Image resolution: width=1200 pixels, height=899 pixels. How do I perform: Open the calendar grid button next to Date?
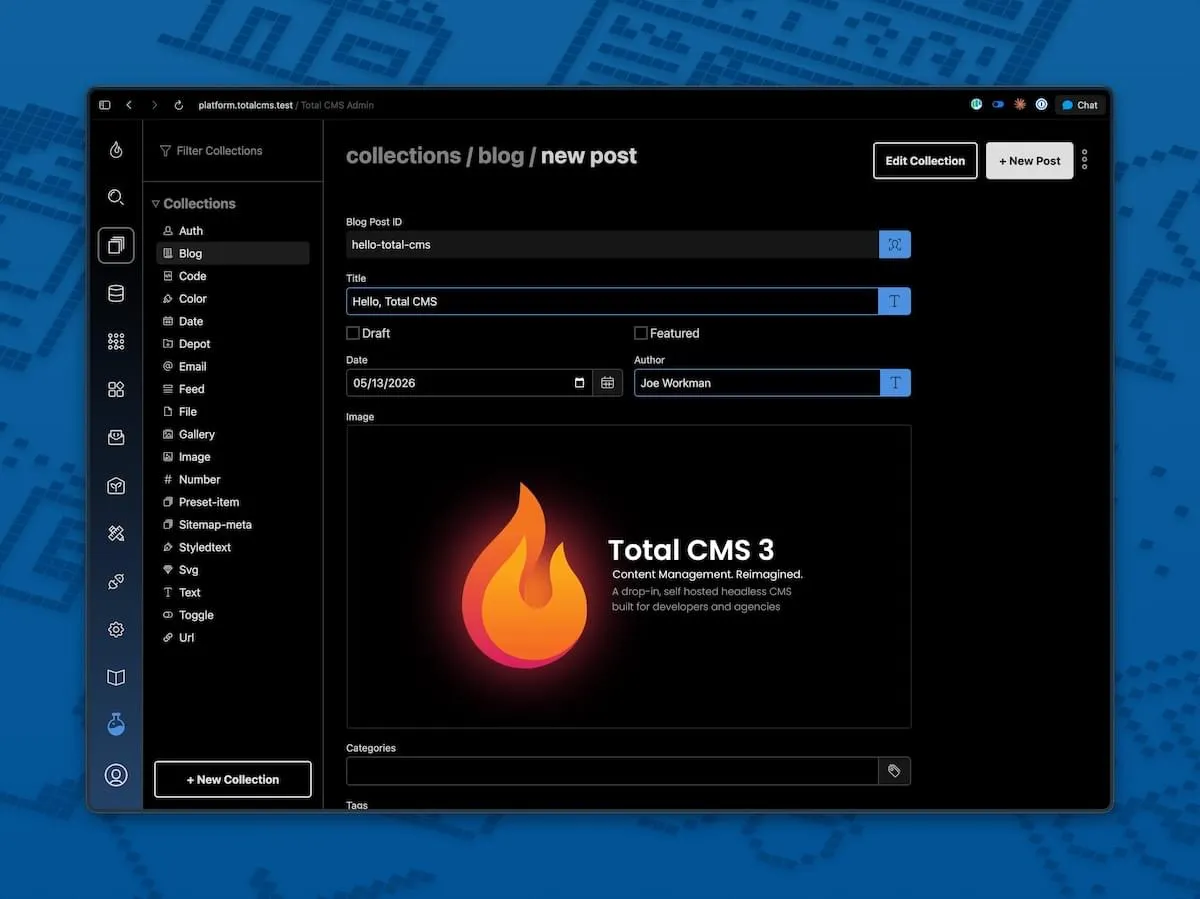607,383
